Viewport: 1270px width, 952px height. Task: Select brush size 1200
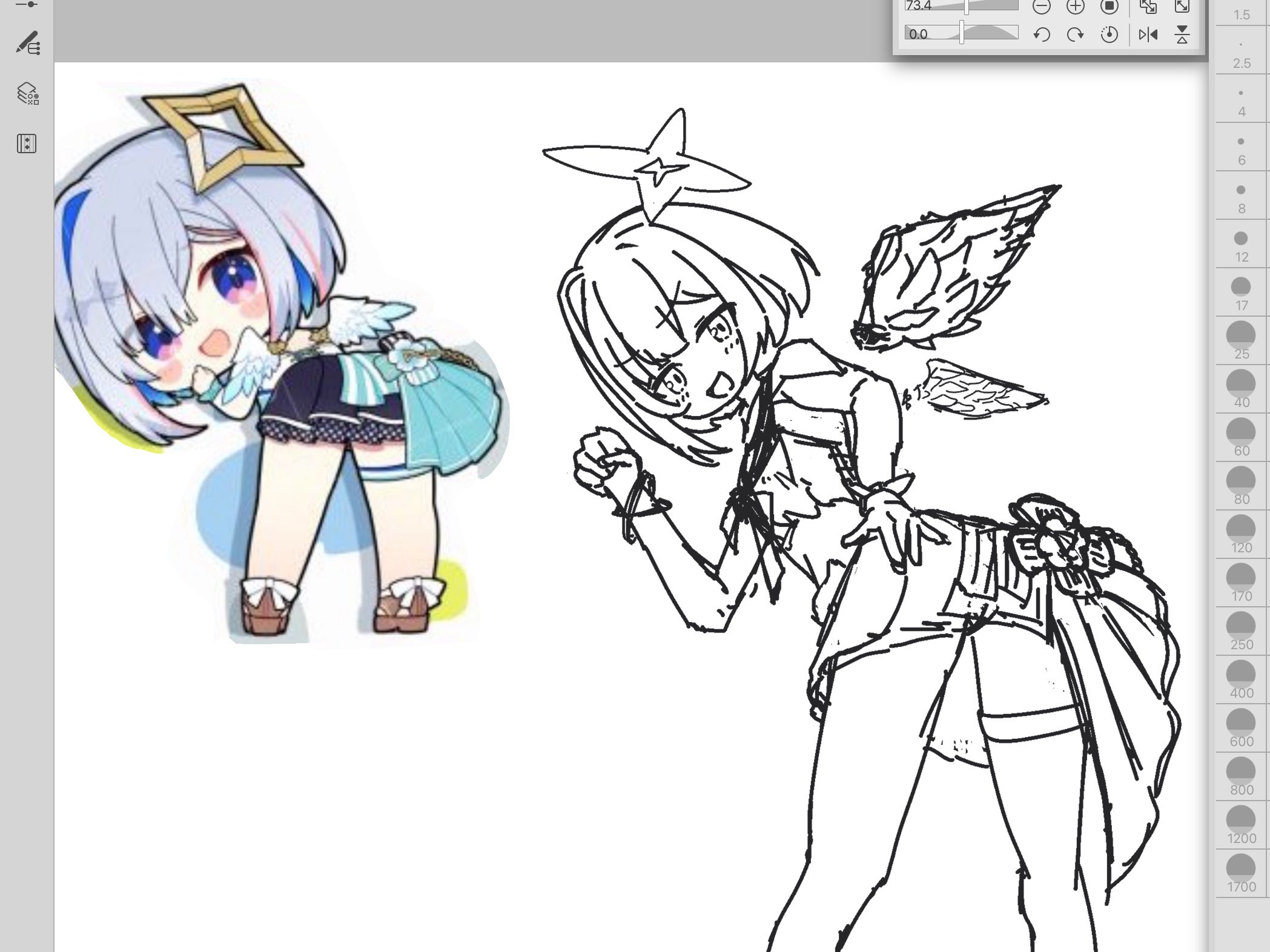[x=1242, y=826]
